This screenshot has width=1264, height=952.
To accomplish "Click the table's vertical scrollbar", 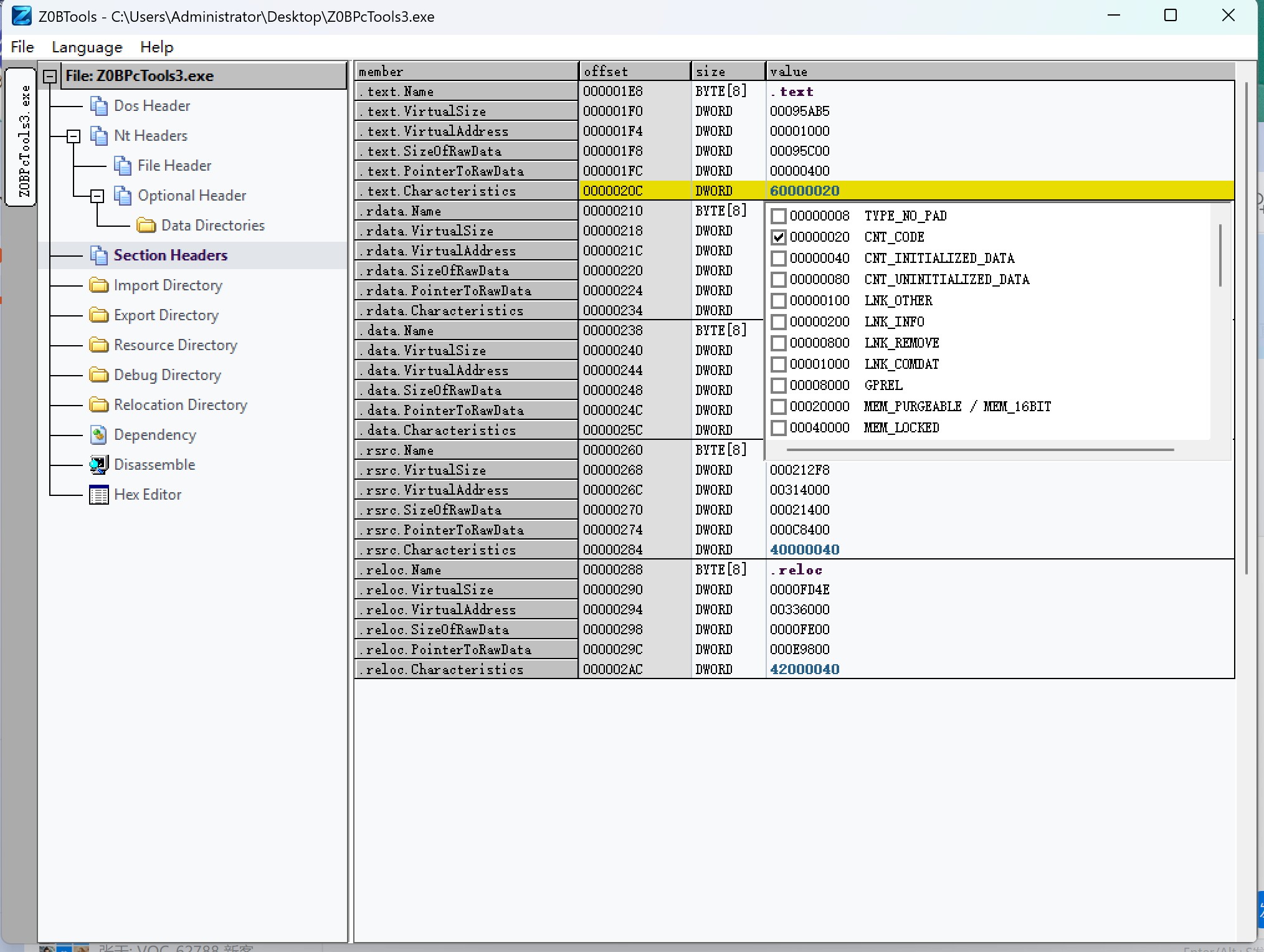I will [x=1246, y=327].
